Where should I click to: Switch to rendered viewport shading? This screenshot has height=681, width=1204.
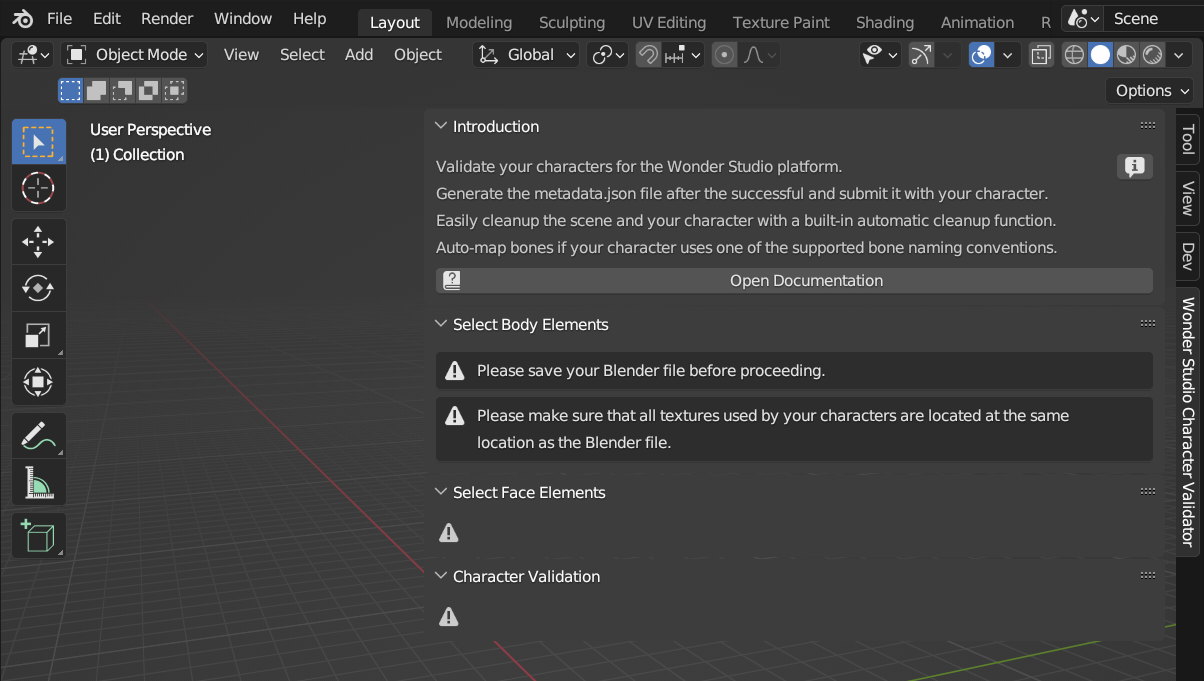[x=1152, y=55]
